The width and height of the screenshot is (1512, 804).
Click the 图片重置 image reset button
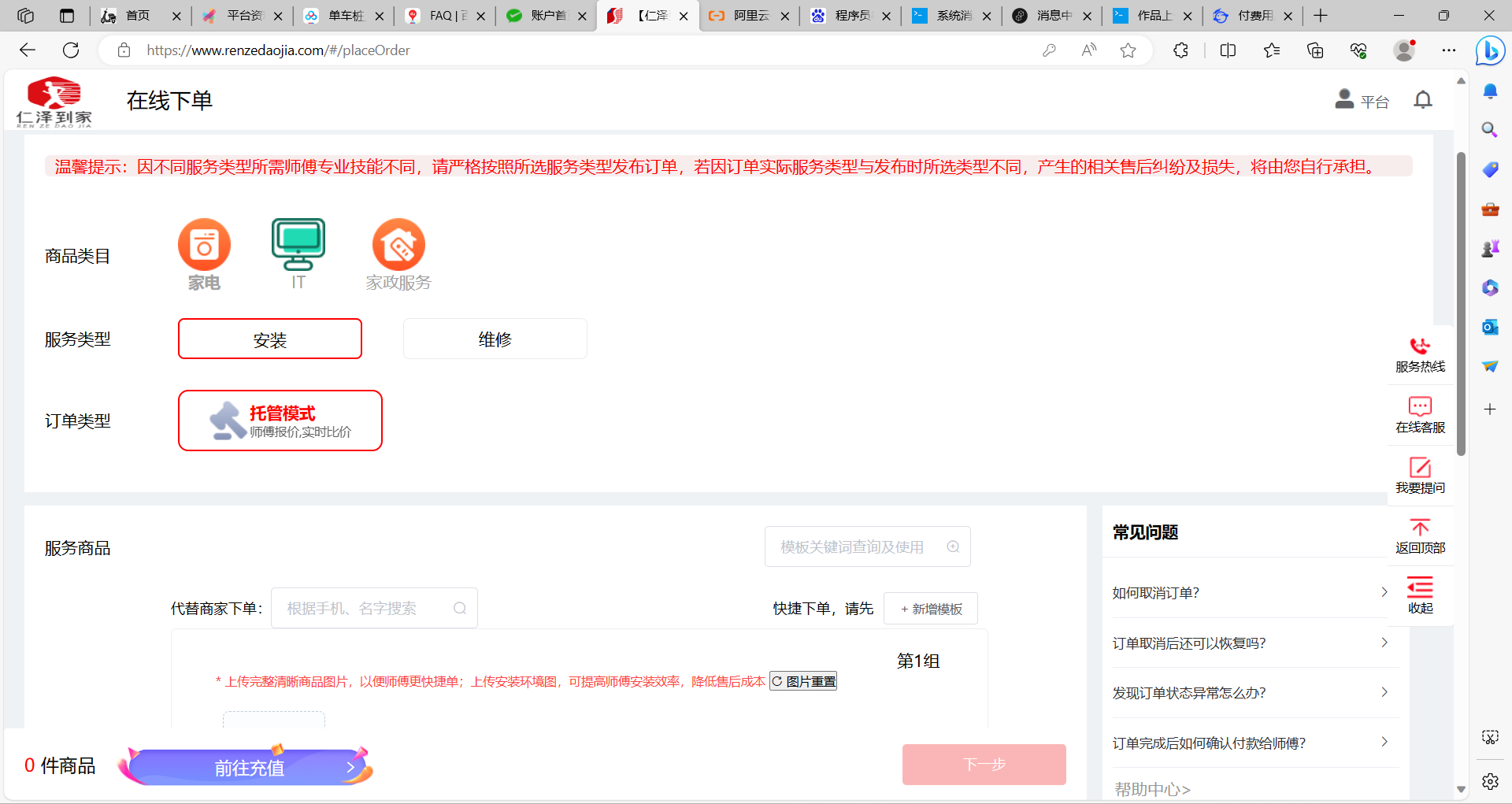pyautogui.click(x=803, y=681)
